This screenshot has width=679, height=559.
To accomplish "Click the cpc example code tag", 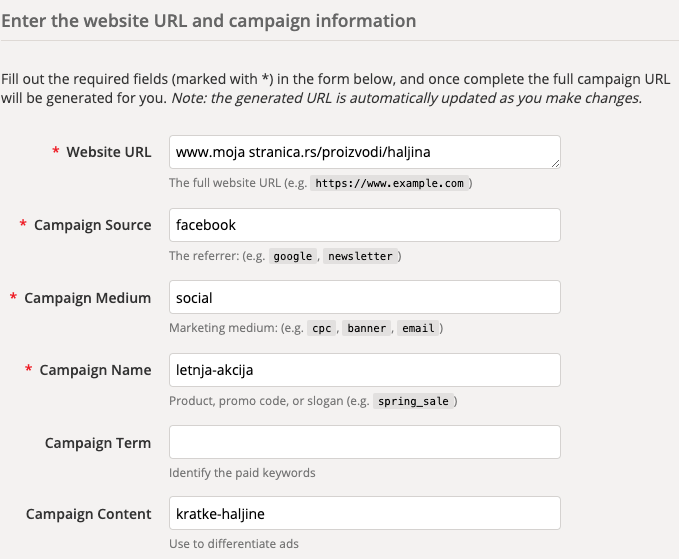I will pyautogui.click(x=322, y=328).
